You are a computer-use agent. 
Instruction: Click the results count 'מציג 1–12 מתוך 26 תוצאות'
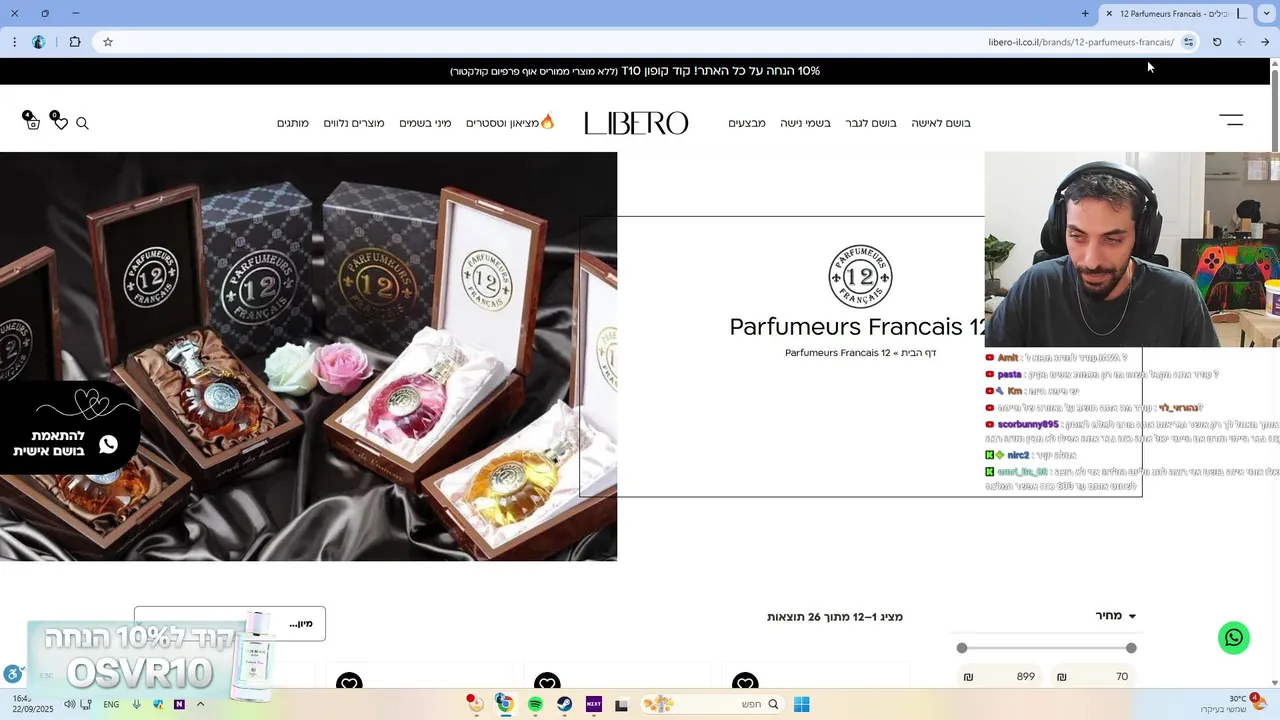click(835, 617)
